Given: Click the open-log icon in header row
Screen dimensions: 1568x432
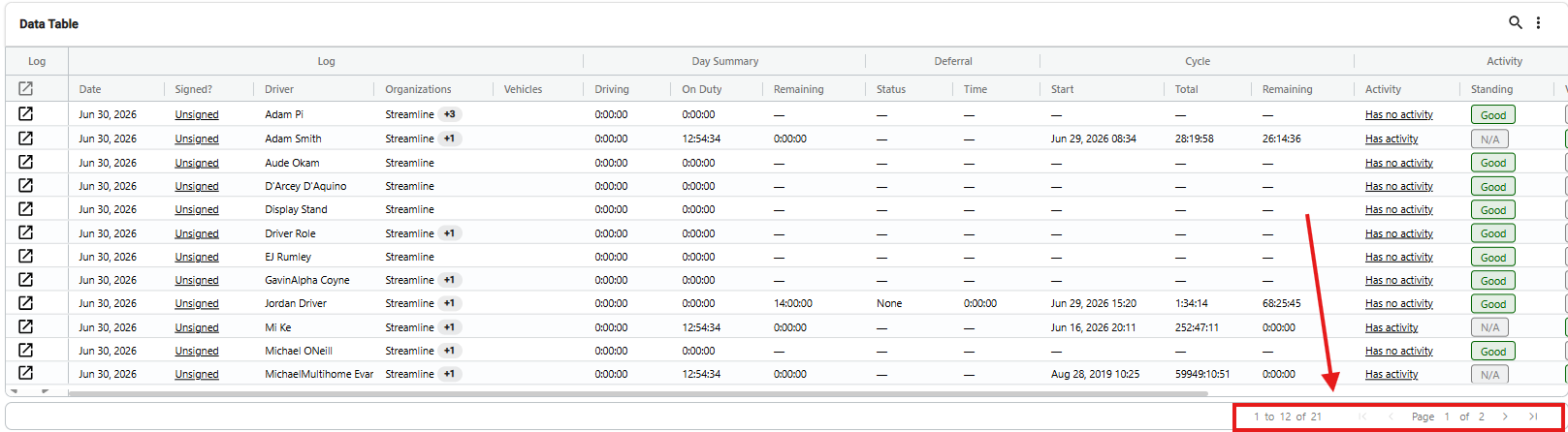Looking at the screenshot, I should click(26, 88).
